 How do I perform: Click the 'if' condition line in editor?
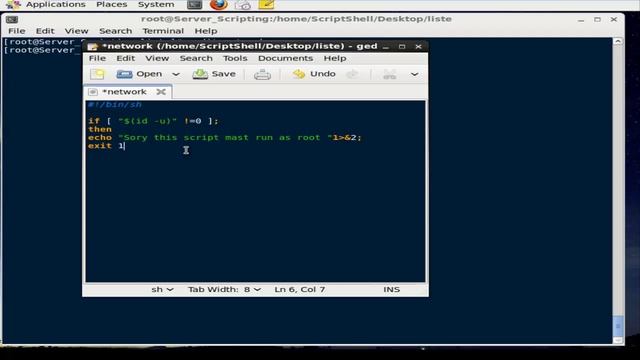click(x=153, y=121)
